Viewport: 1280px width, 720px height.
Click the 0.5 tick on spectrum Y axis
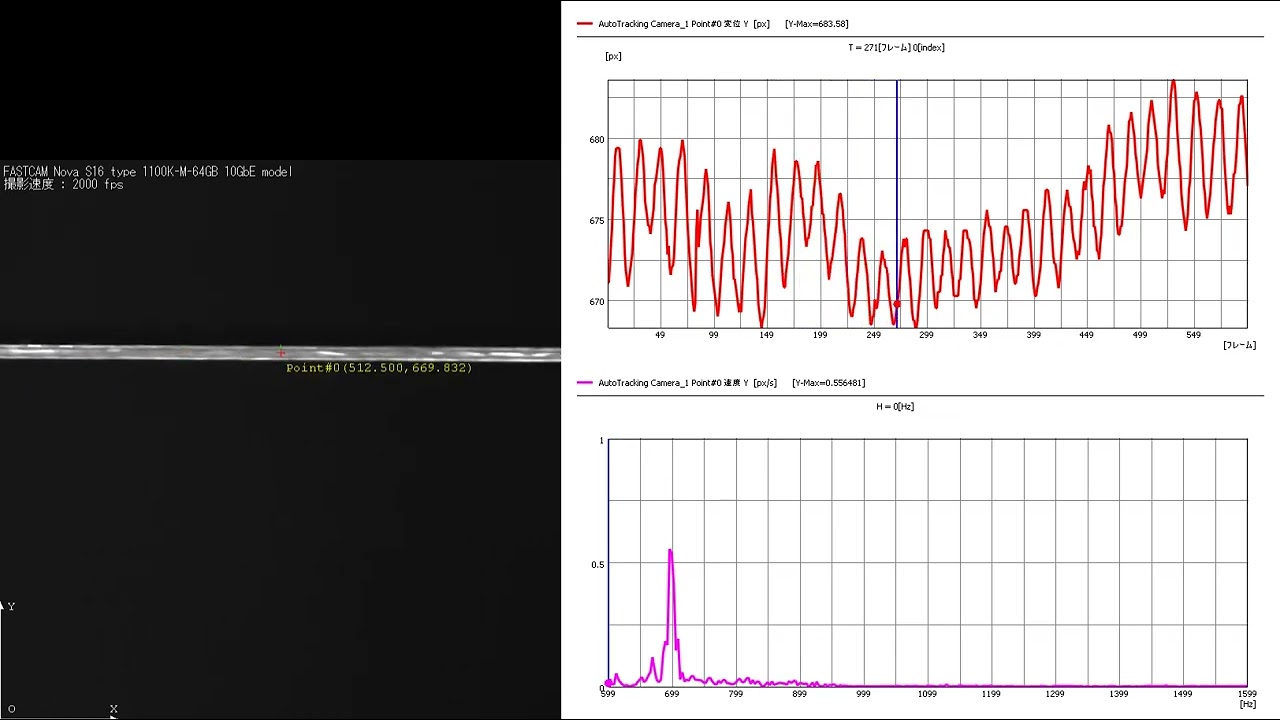pos(598,564)
